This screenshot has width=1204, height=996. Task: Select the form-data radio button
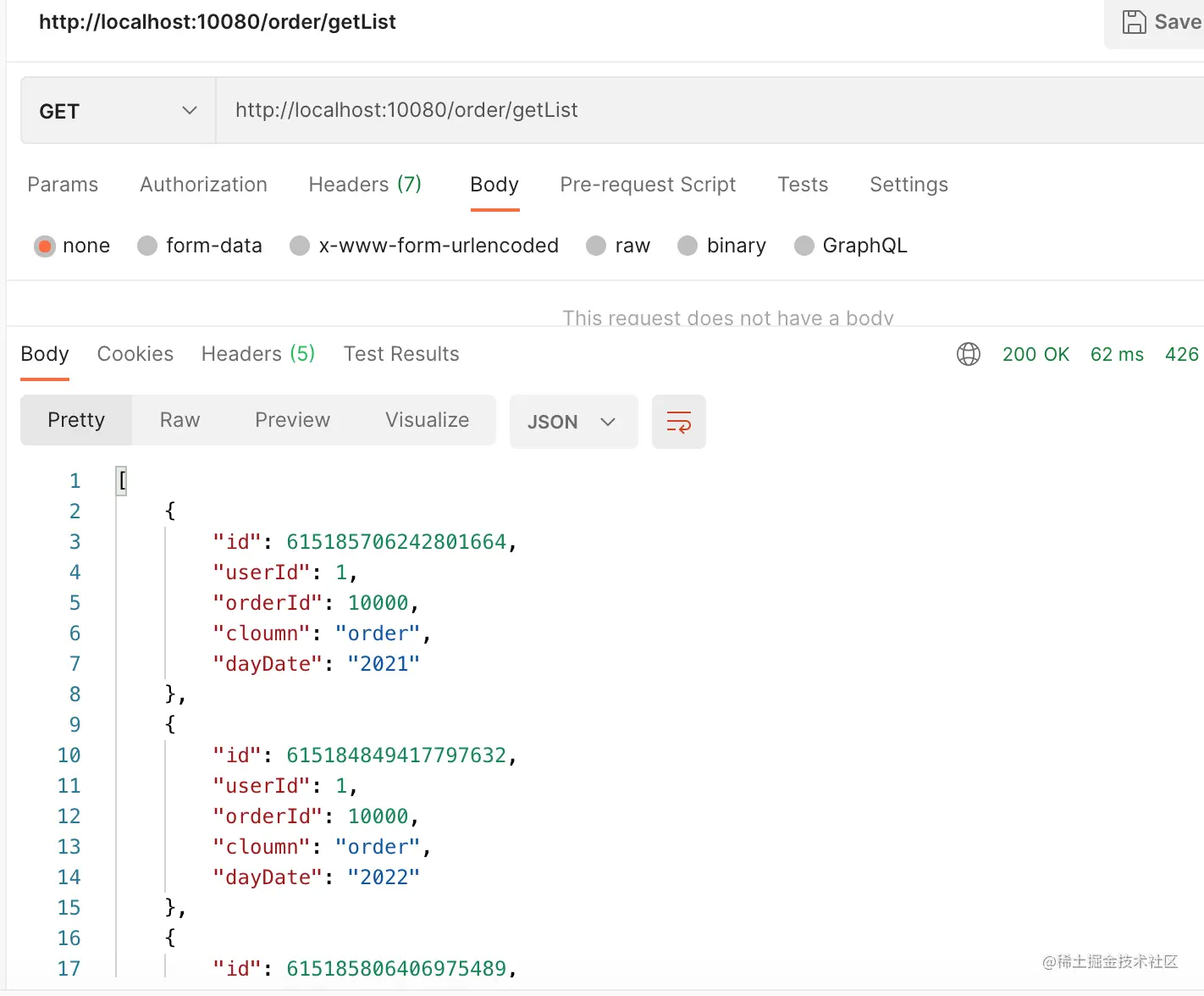[147, 246]
